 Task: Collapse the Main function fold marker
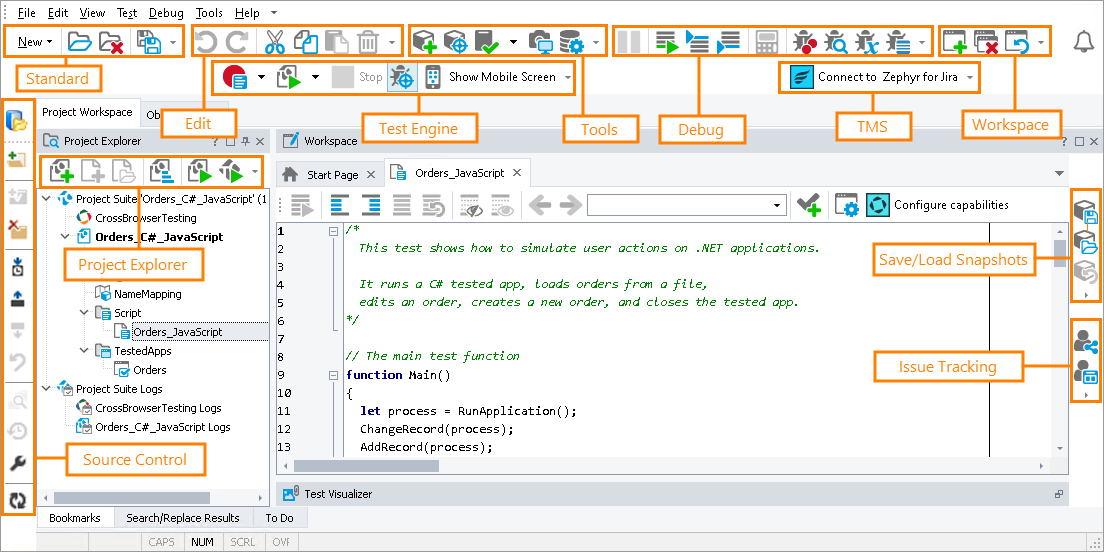[333, 375]
